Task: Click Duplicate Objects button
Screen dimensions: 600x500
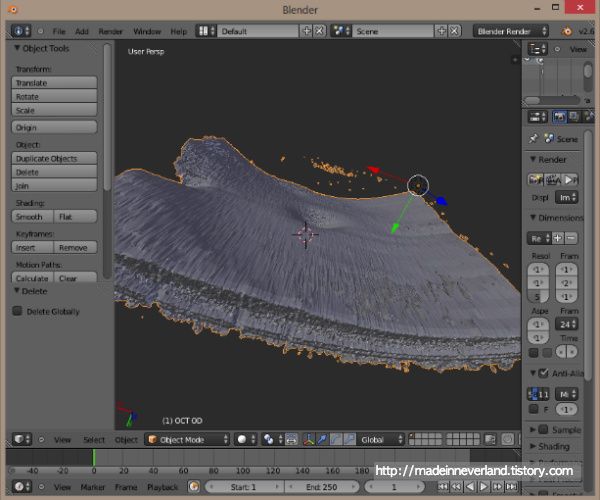Action: click(54, 158)
